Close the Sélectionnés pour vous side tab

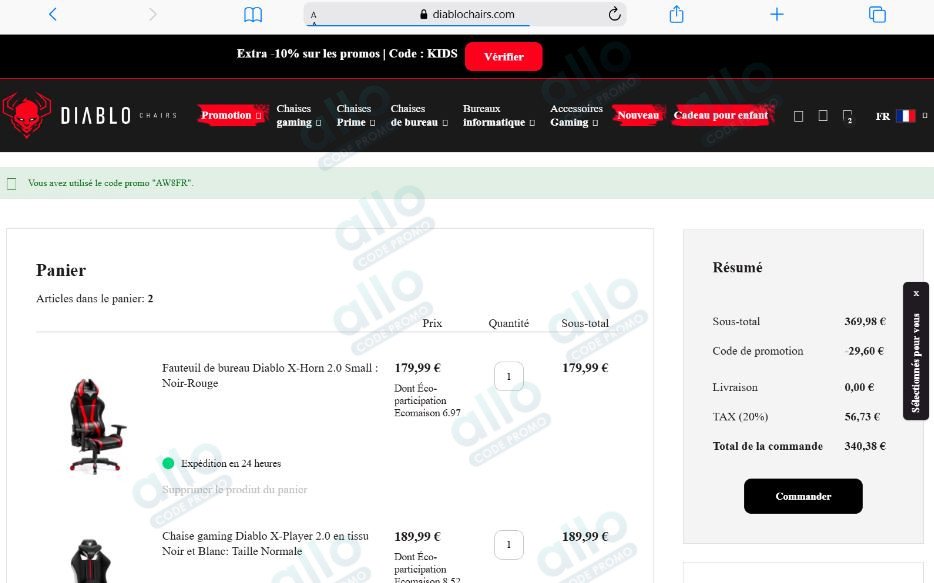pos(916,293)
